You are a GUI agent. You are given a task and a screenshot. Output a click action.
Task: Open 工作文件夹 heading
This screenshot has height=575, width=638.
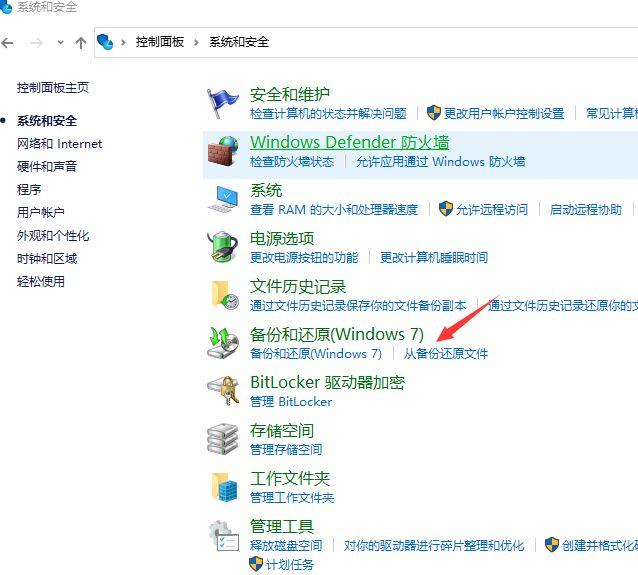pyautogui.click(x=290, y=479)
